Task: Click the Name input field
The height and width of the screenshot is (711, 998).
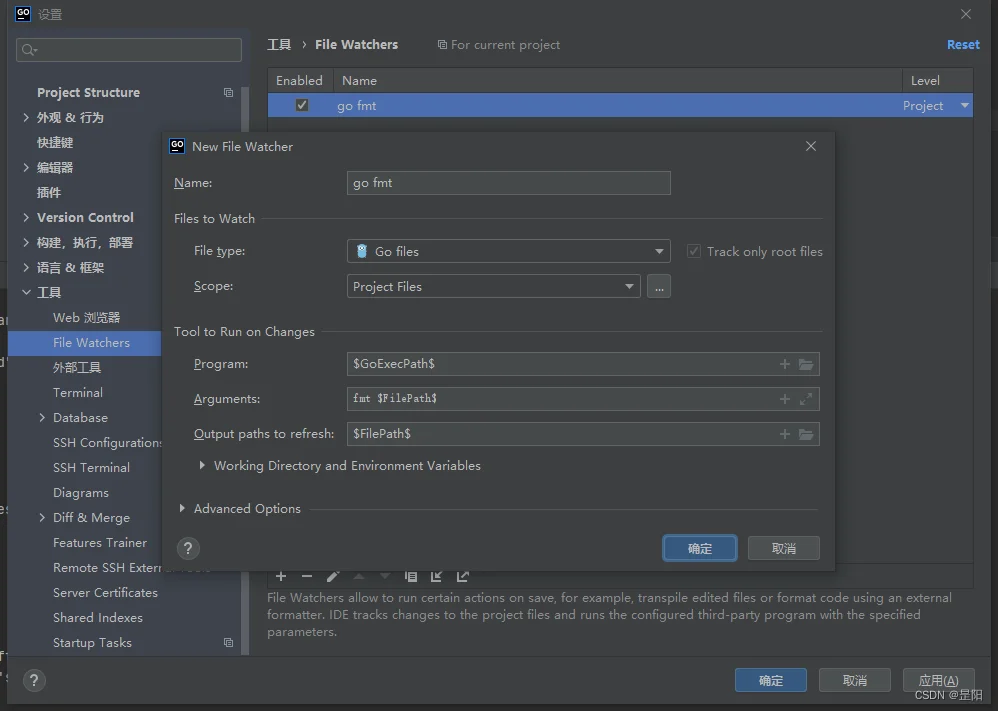Action: pyautogui.click(x=509, y=183)
